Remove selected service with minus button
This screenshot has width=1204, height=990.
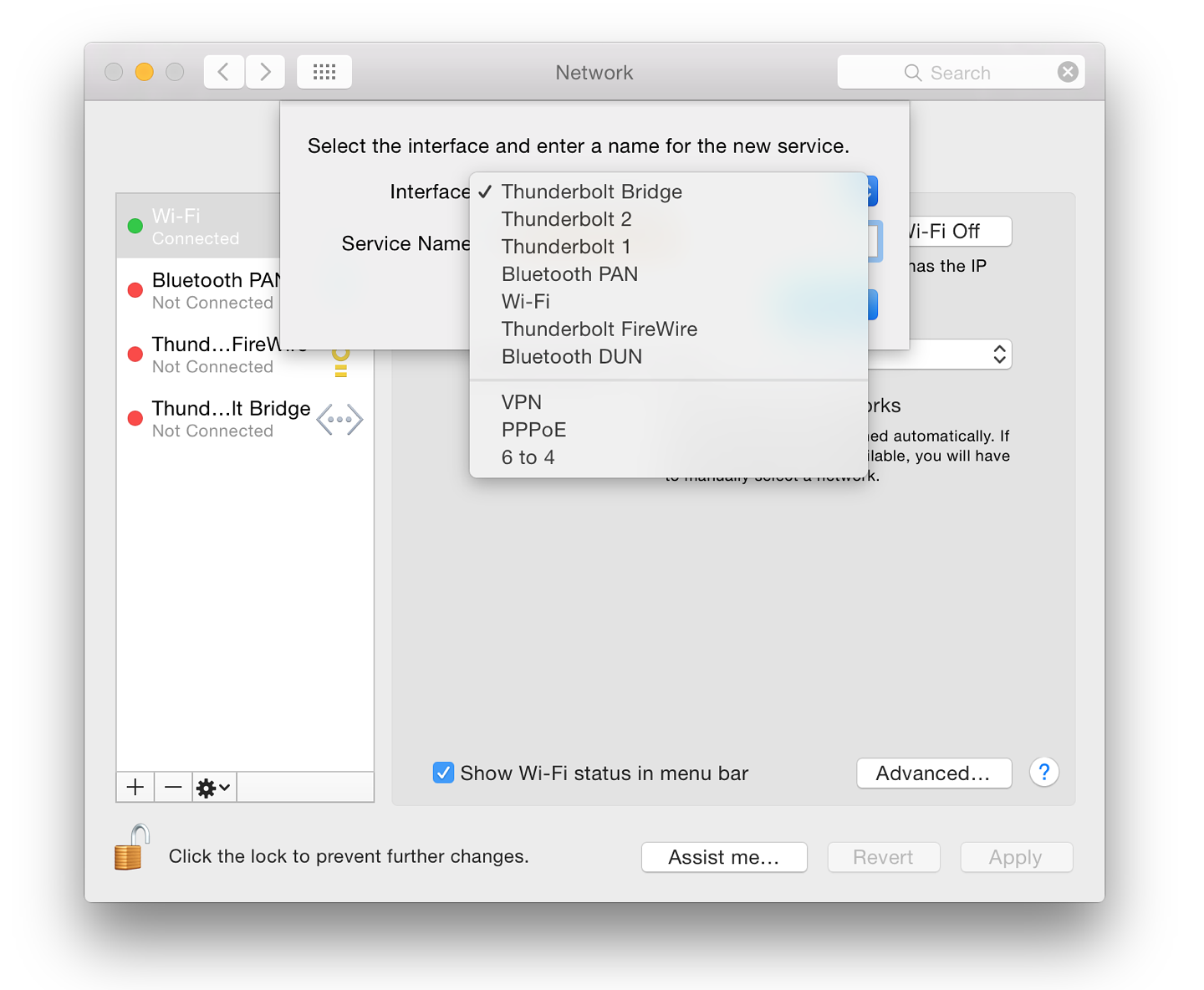click(173, 787)
